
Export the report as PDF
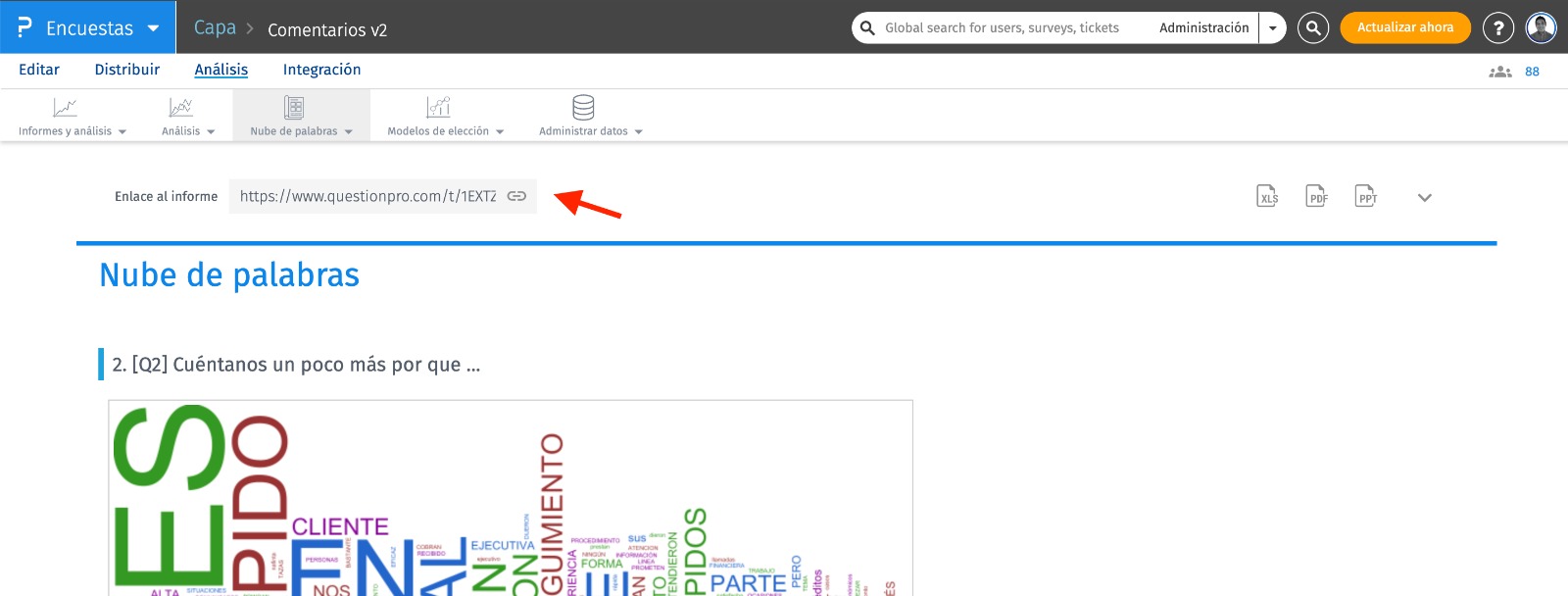point(1317,196)
